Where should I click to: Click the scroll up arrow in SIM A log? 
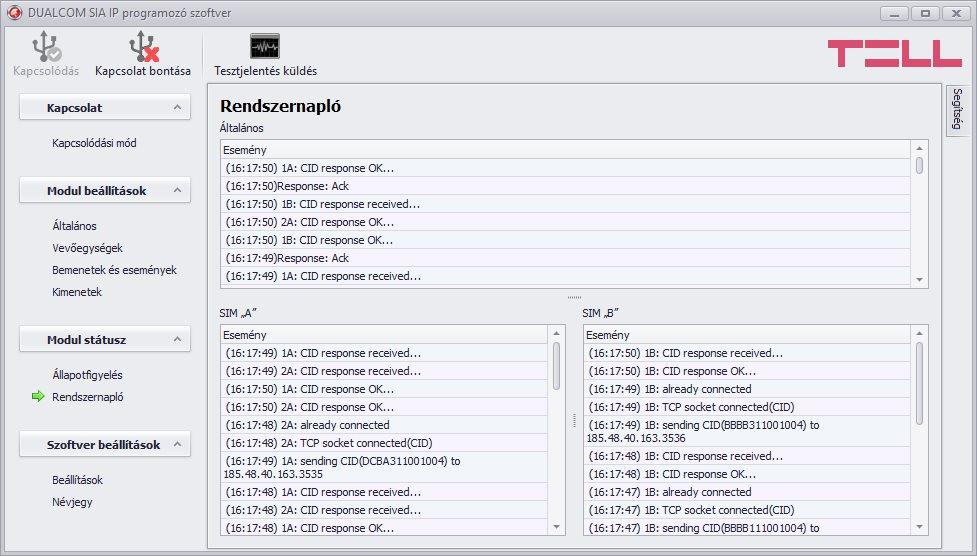556,333
